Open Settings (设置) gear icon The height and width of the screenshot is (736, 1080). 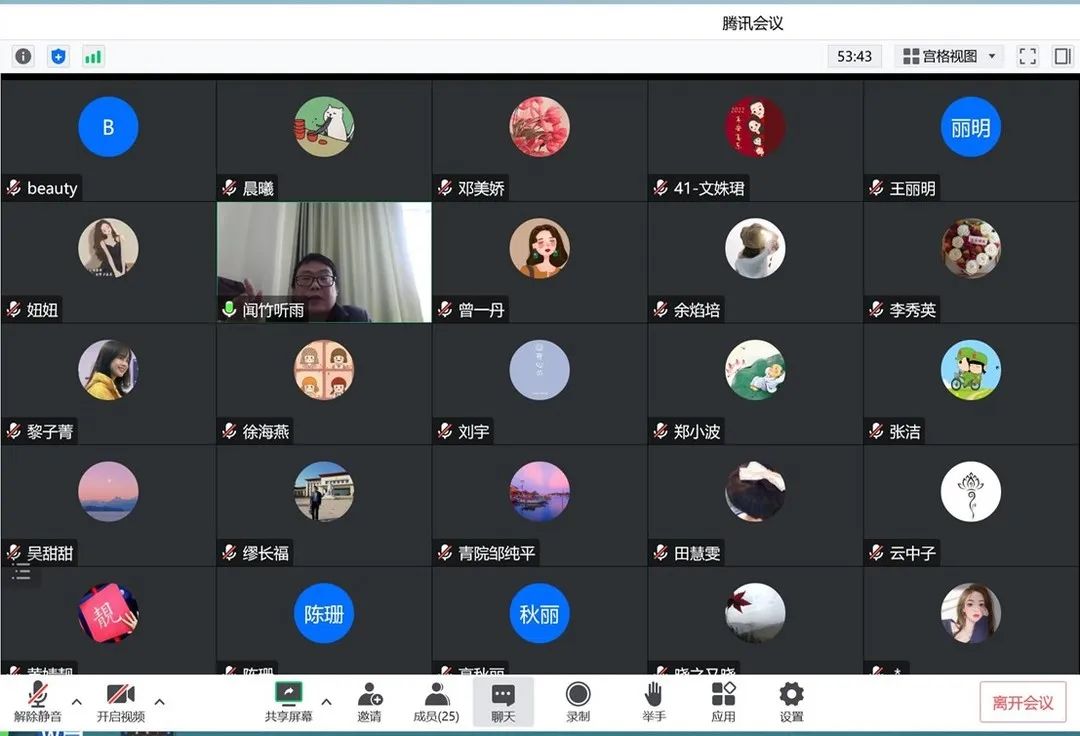[791, 702]
